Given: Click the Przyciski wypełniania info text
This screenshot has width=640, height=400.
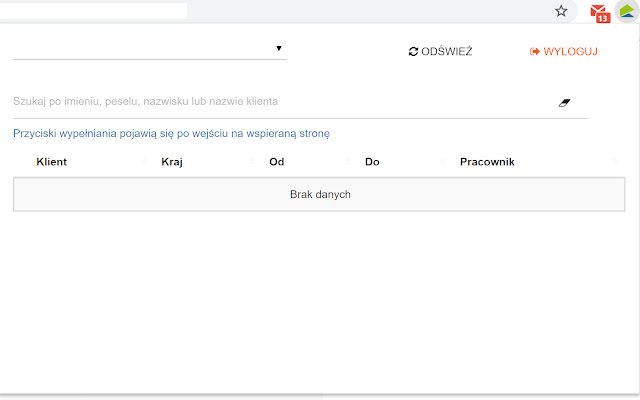Looking at the screenshot, I should coord(171,133).
